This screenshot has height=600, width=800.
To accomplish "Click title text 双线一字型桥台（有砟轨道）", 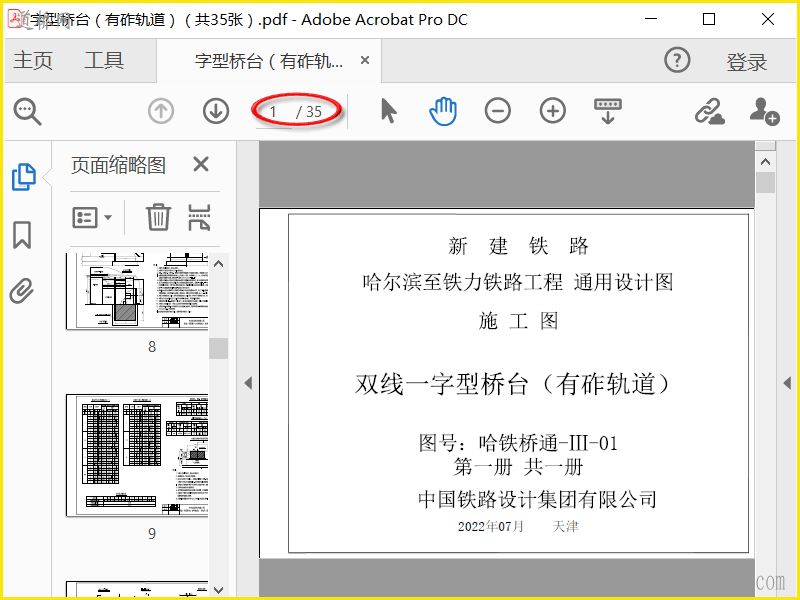I will click(512, 384).
